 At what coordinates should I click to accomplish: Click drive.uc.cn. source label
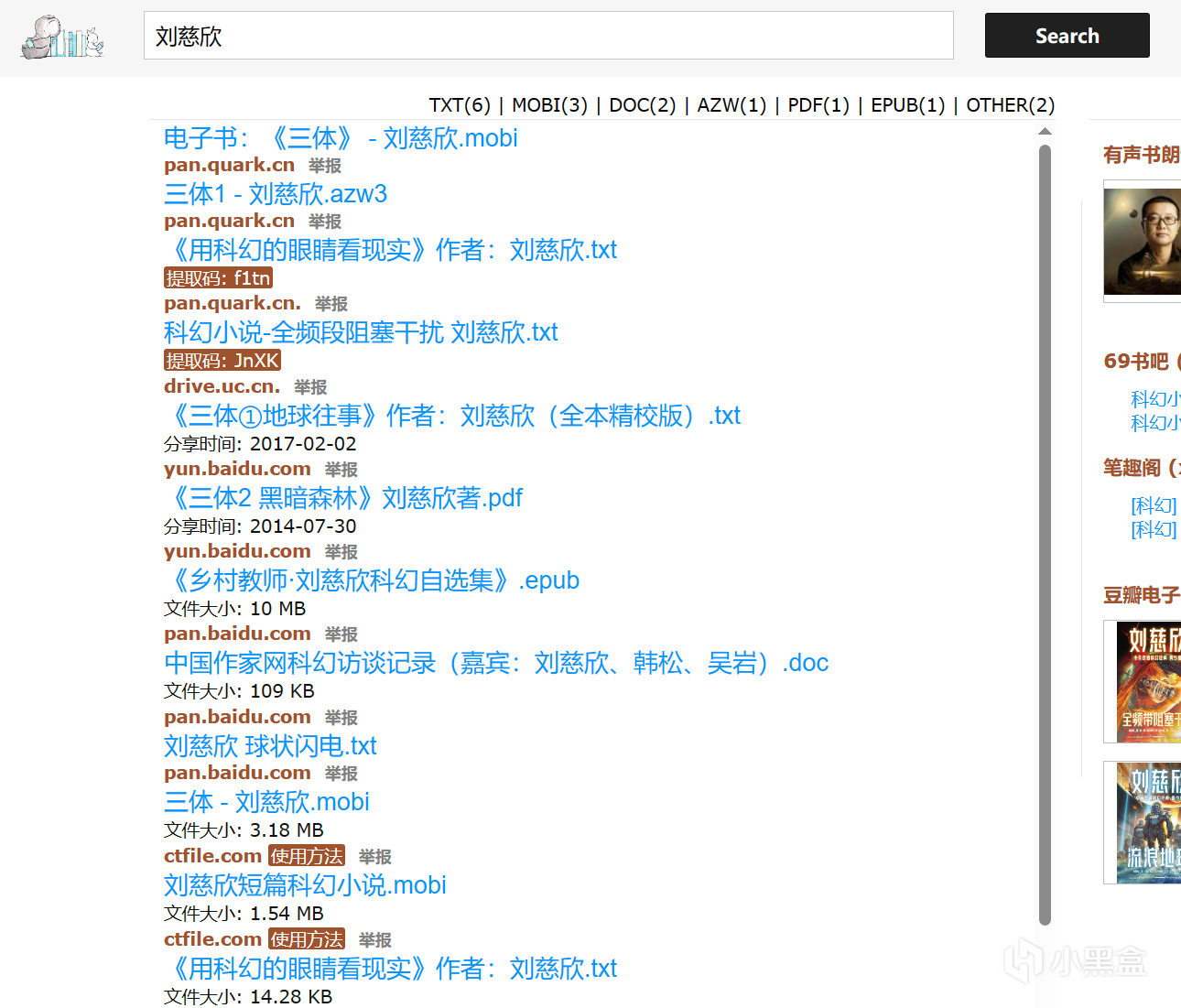222,386
